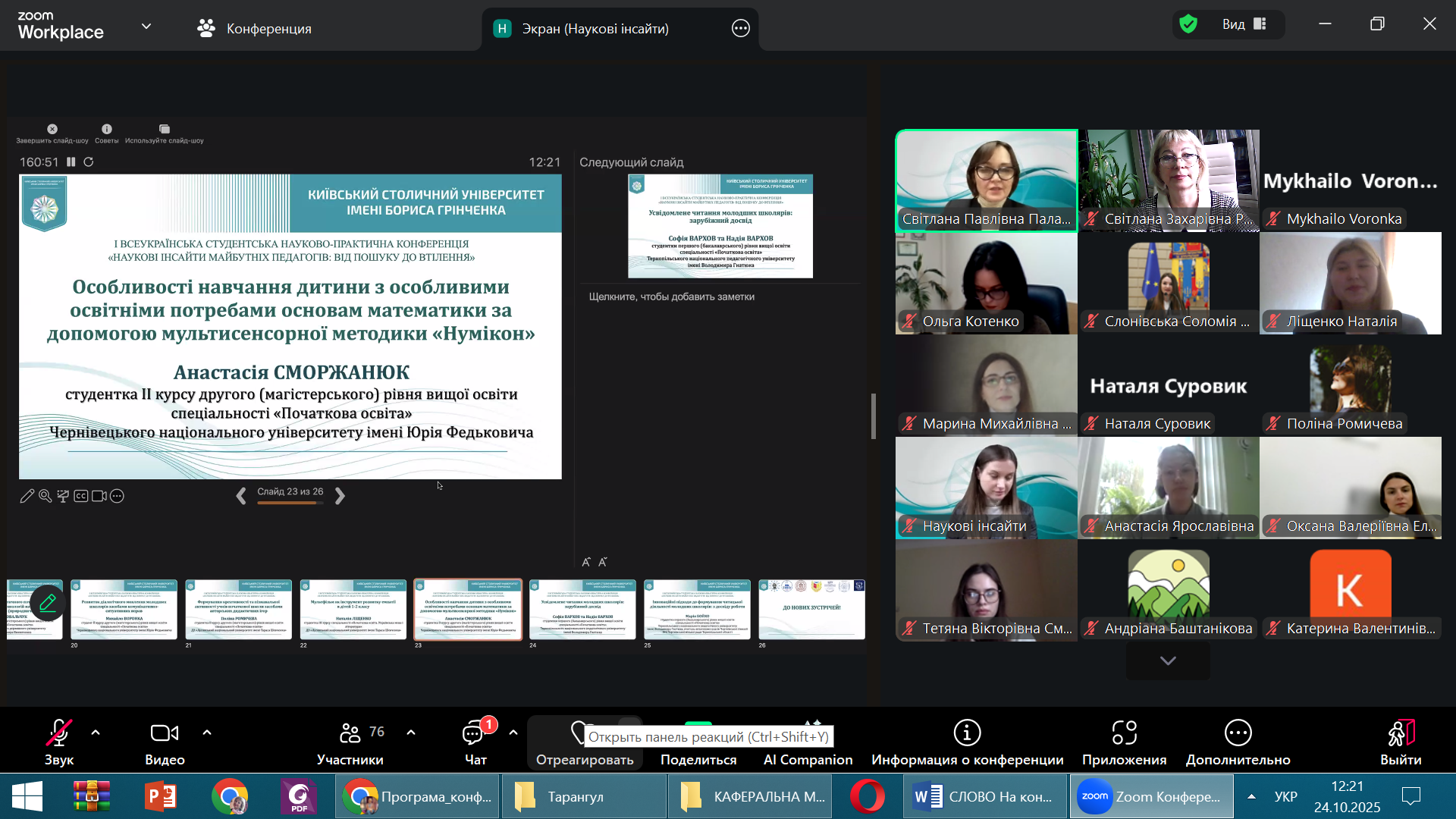Expand video options arrow next to Видео
The height and width of the screenshot is (819, 1456).
coord(207,733)
